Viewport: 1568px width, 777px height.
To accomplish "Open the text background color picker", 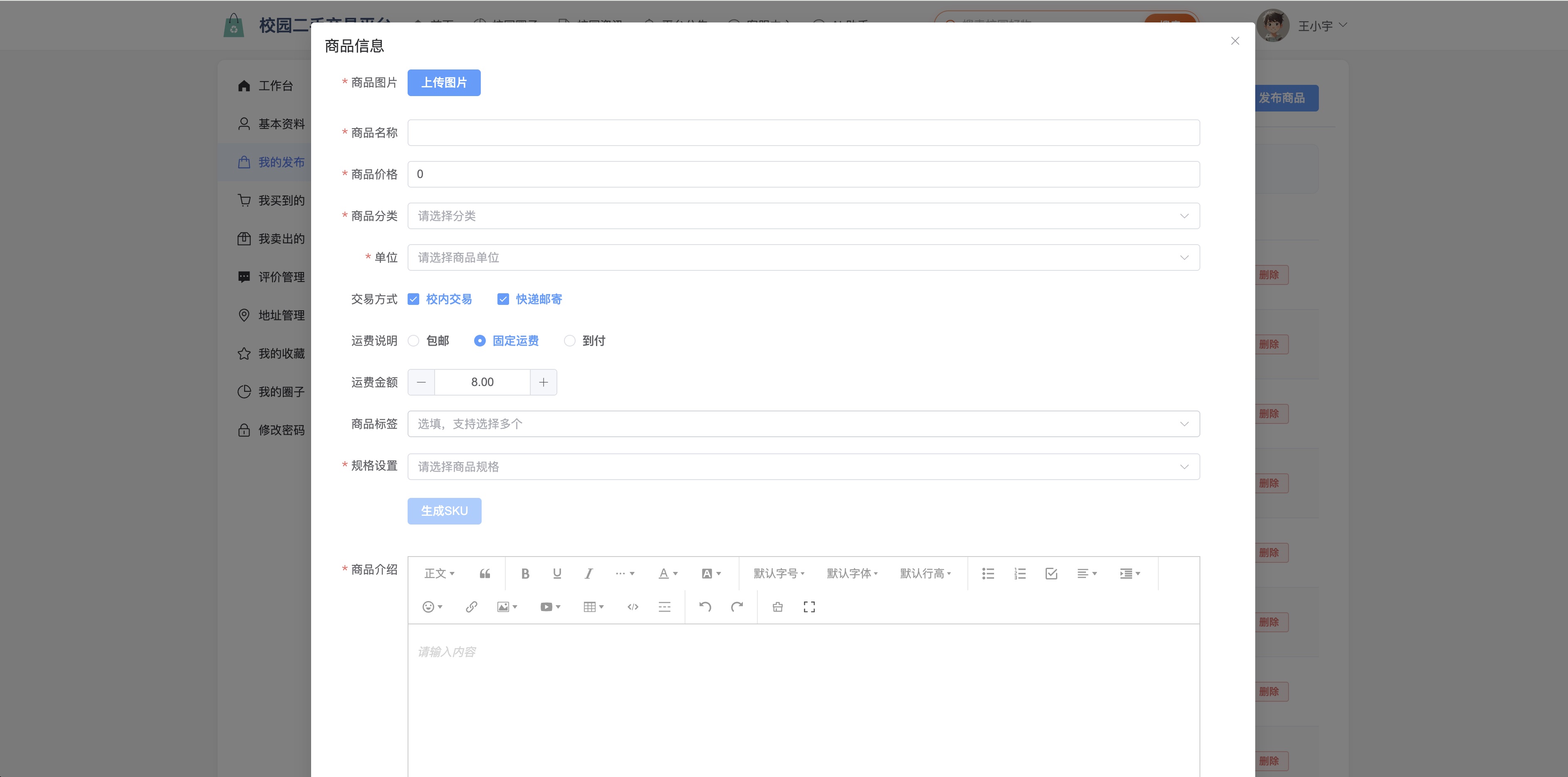I will (x=712, y=574).
